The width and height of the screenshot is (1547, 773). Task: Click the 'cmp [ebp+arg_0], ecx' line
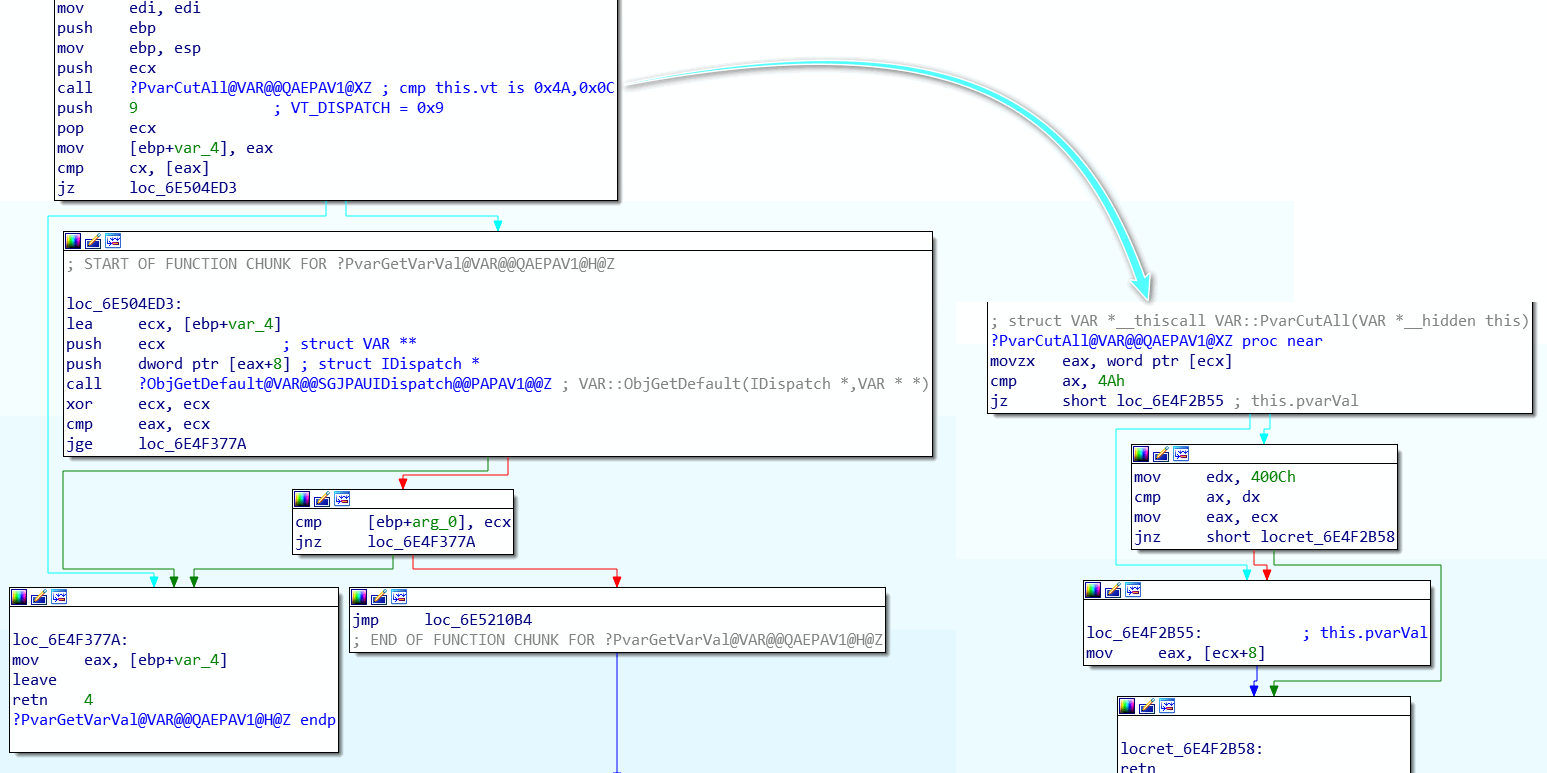[404, 522]
